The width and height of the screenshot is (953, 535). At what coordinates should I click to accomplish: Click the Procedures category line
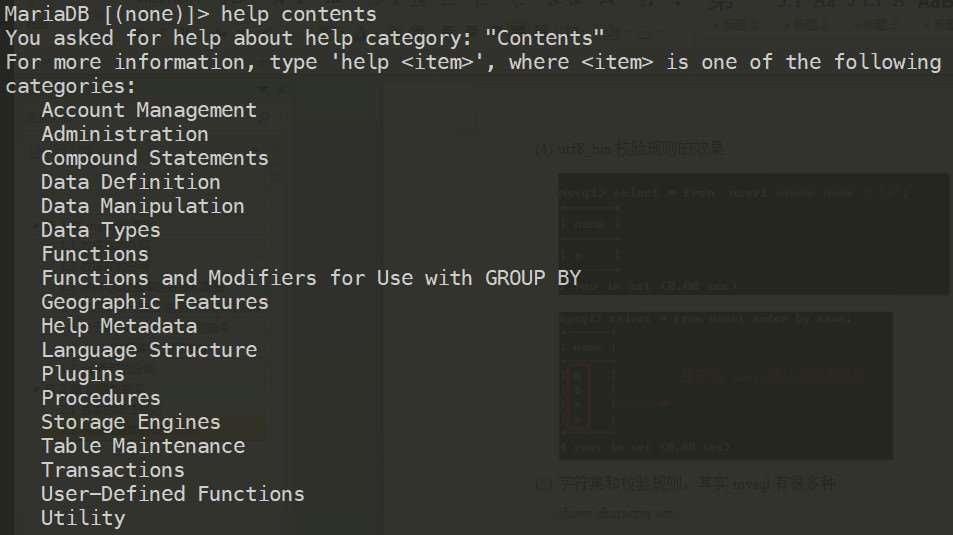[101, 398]
